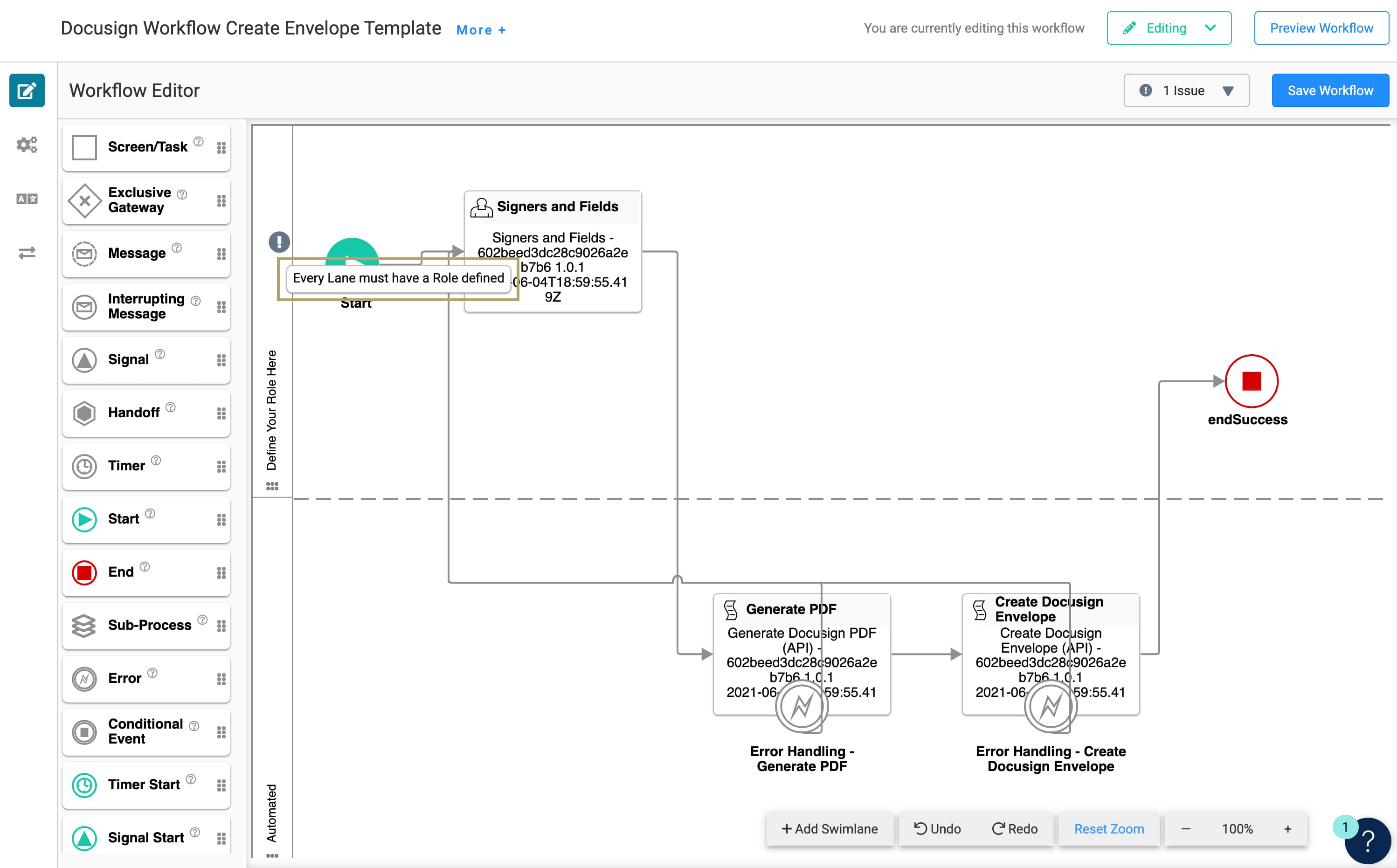Screen dimensions: 1397x868
Task: Select the Timer Start green clock icon
Action: coord(84,785)
